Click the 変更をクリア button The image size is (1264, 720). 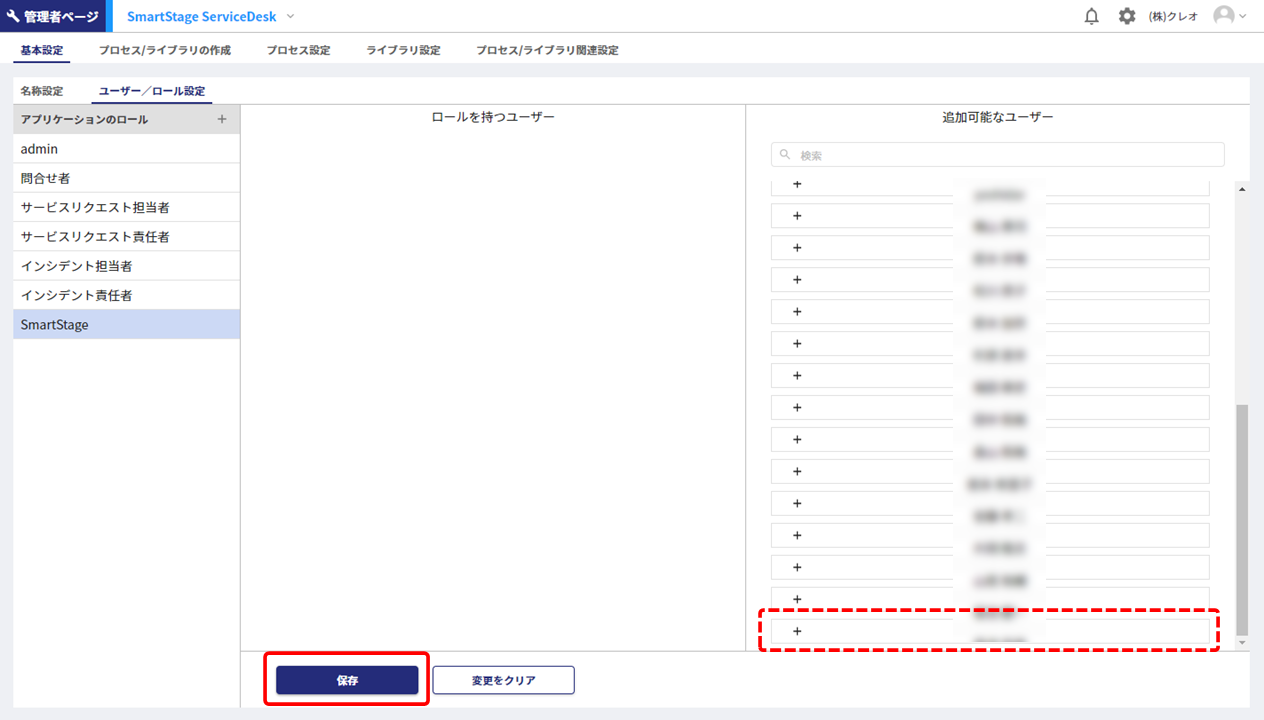(503, 680)
